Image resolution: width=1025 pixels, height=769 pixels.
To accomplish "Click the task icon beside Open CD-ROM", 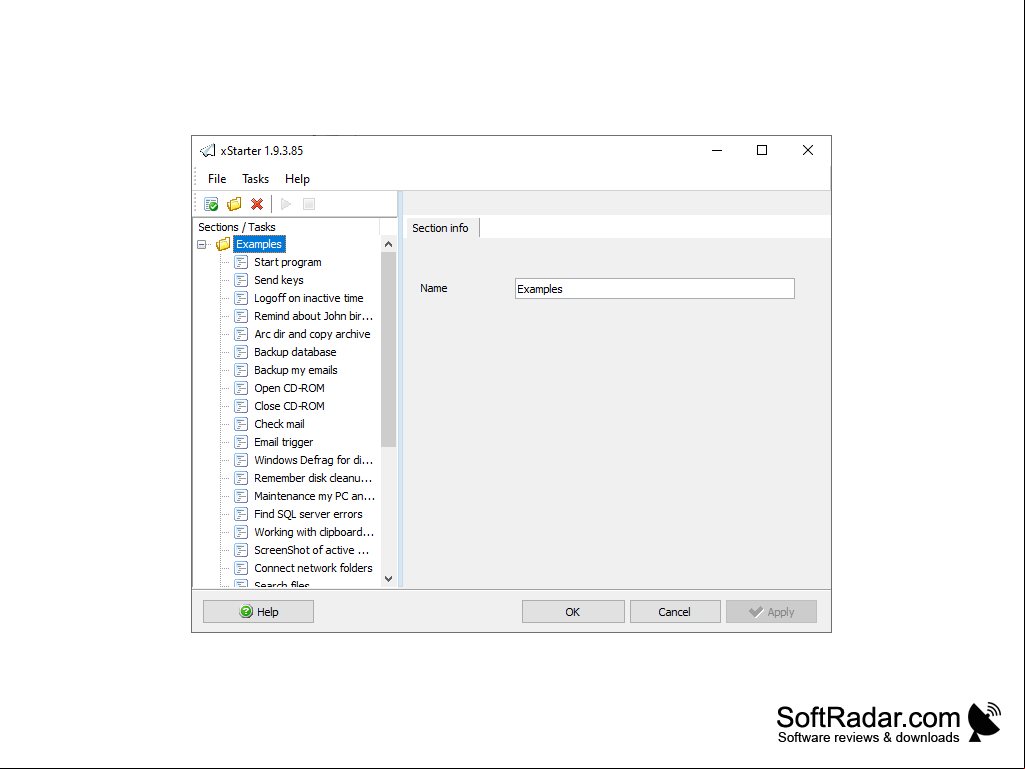I will pyautogui.click(x=241, y=388).
